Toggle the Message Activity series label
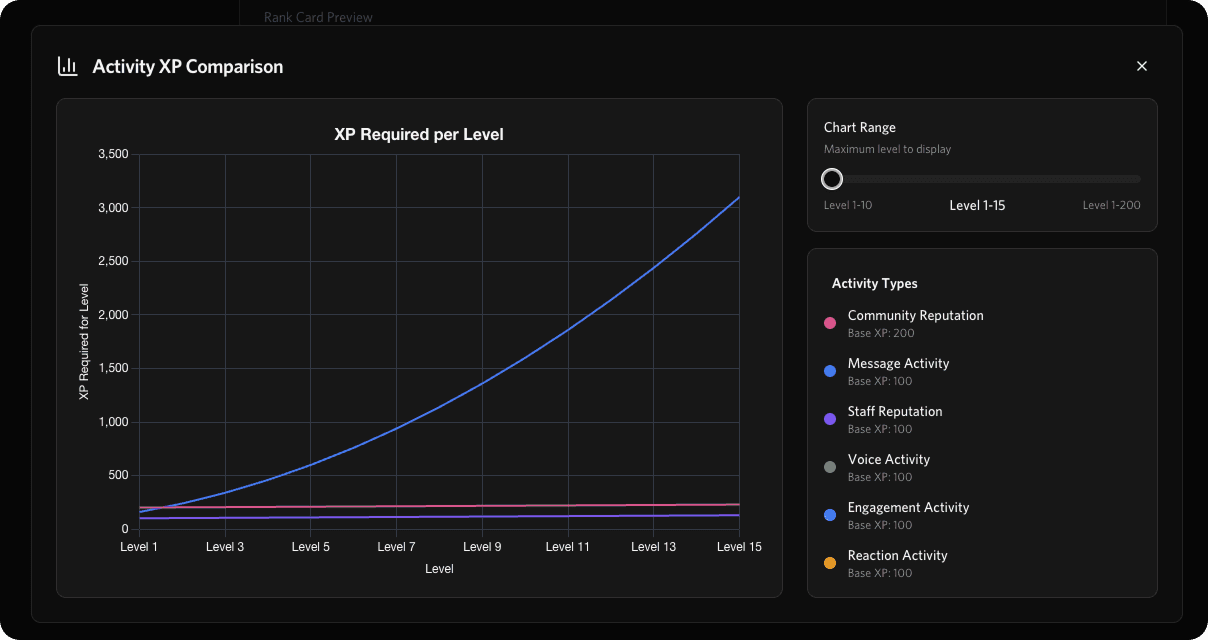The width and height of the screenshot is (1208, 640). [898, 363]
